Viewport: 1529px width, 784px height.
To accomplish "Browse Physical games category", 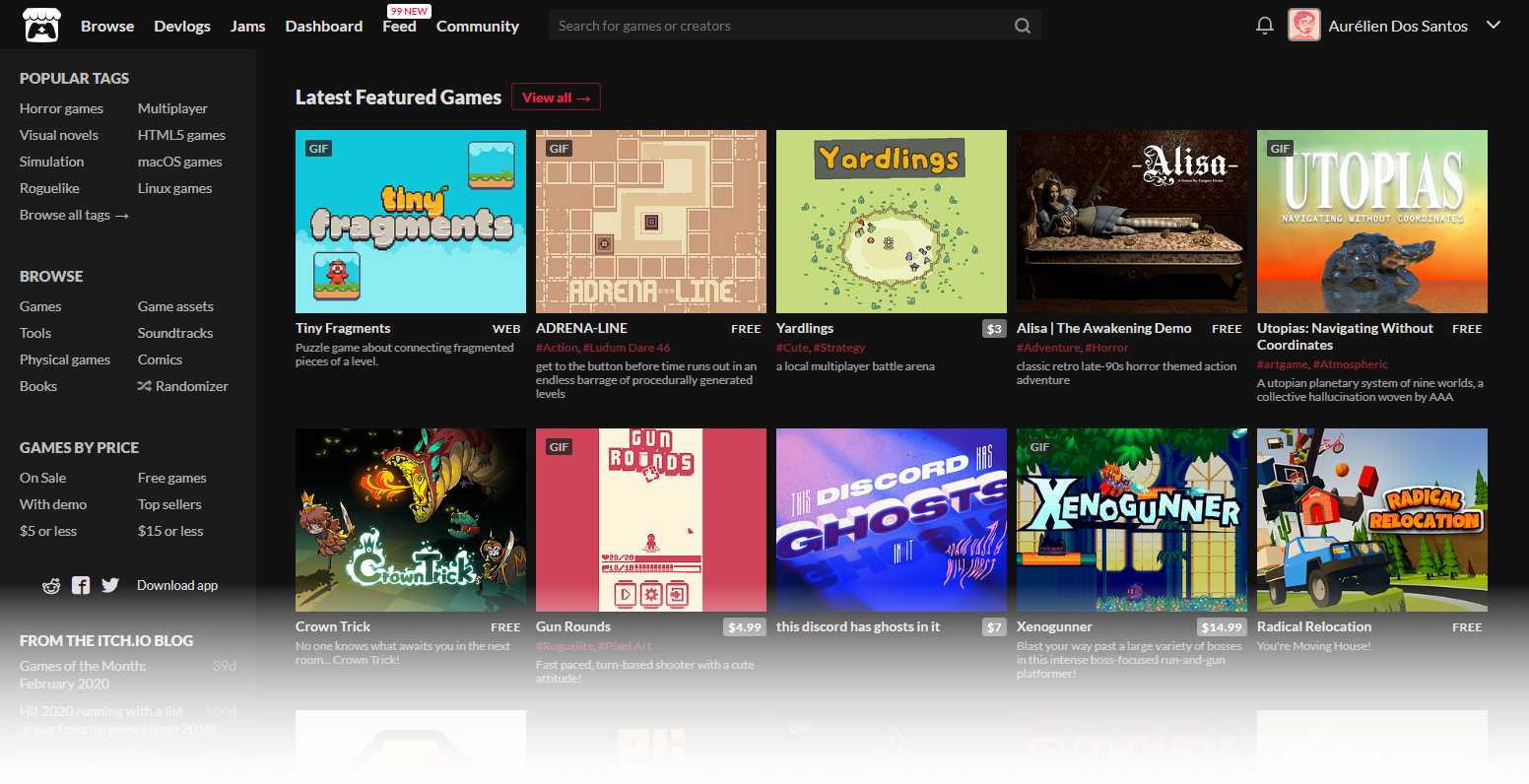I will tap(65, 359).
